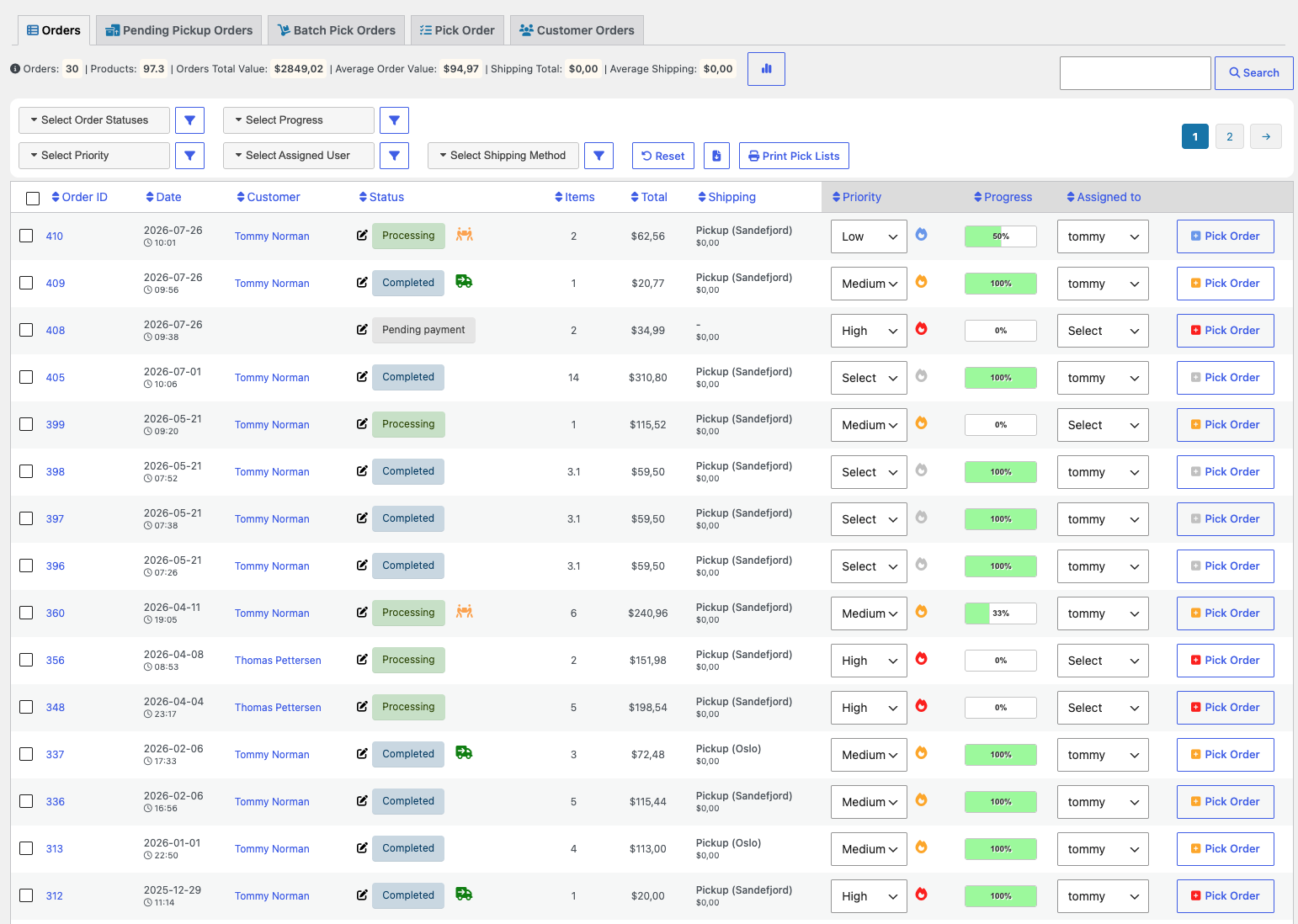Viewport: 1298px width, 924px height.
Task: Open the statistics chart icon button
Action: 766,69
